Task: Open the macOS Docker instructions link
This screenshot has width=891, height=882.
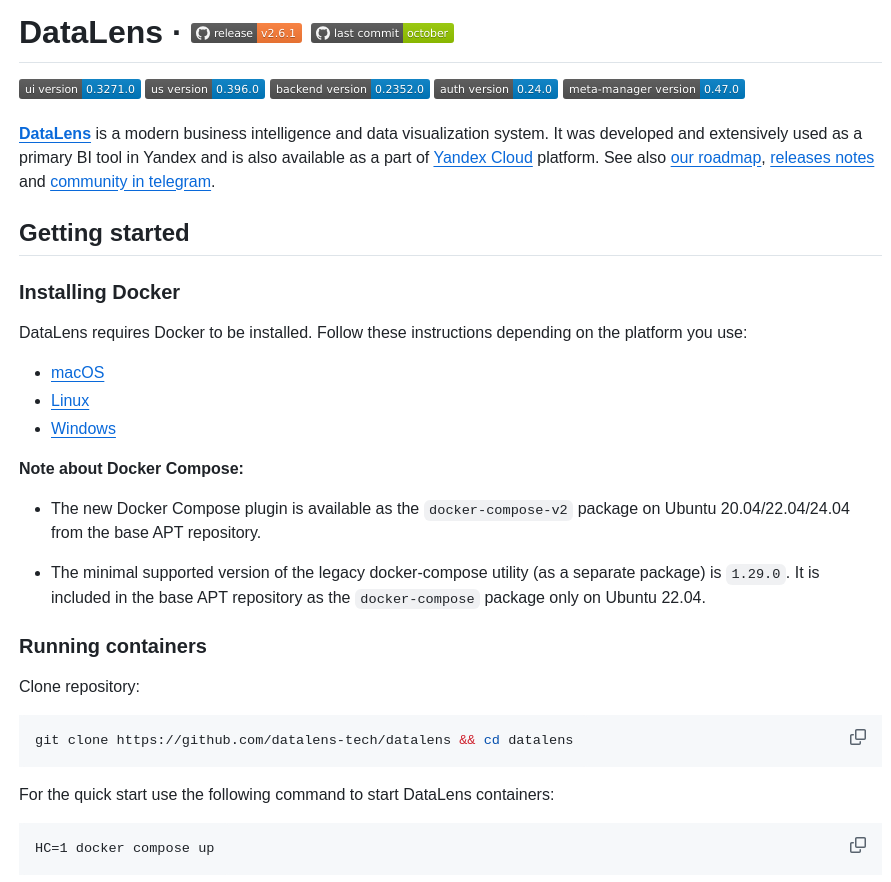Action: point(77,372)
